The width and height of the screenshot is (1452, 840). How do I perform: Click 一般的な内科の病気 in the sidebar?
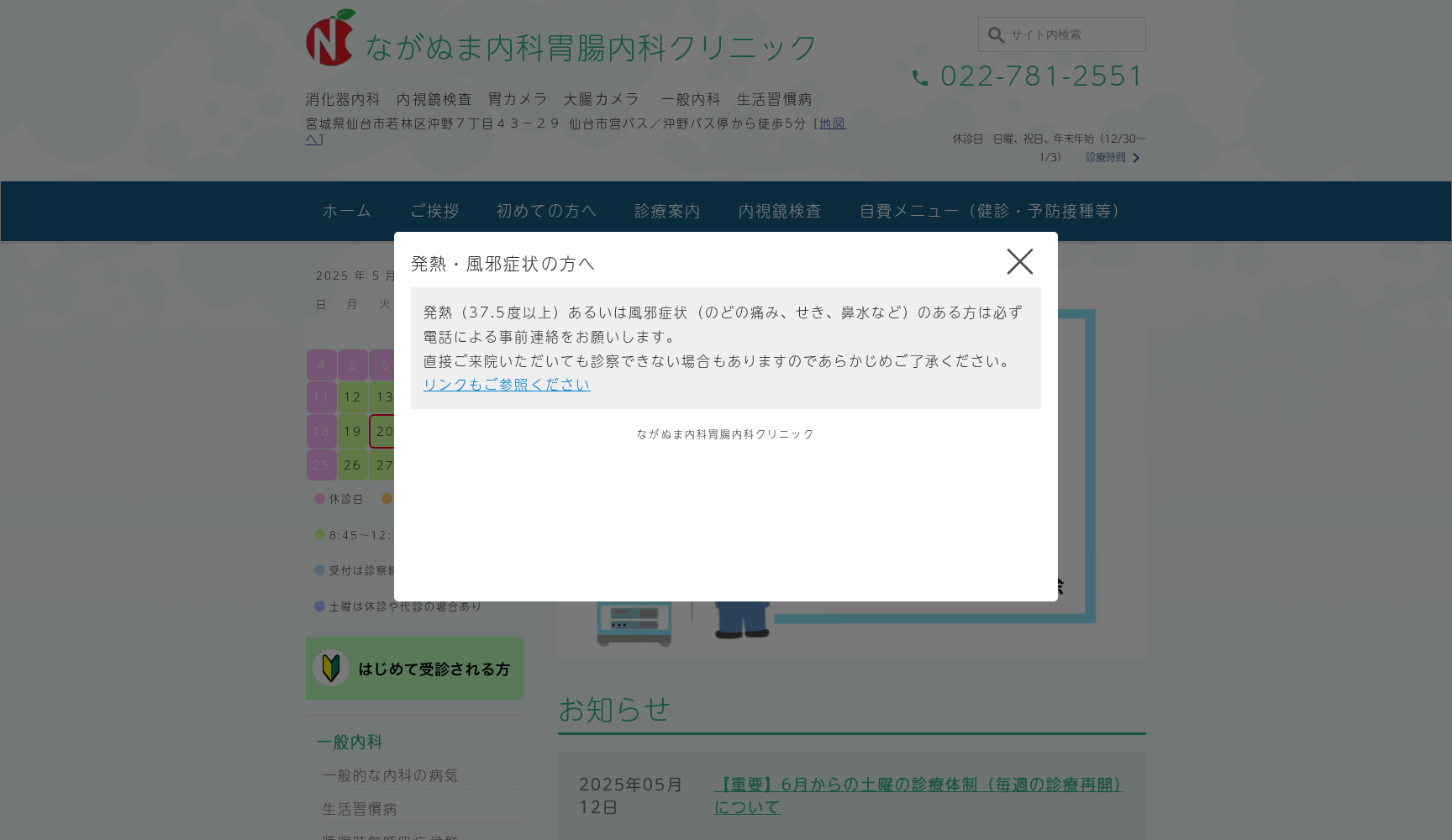click(x=391, y=775)
